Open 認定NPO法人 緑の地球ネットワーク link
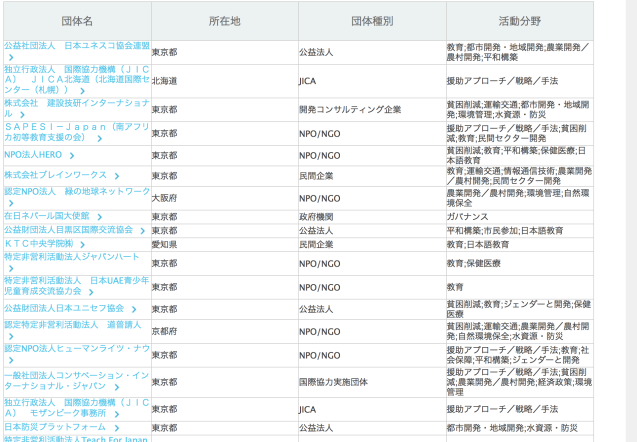Screen dimensions: 637x442 coord(77,191)
